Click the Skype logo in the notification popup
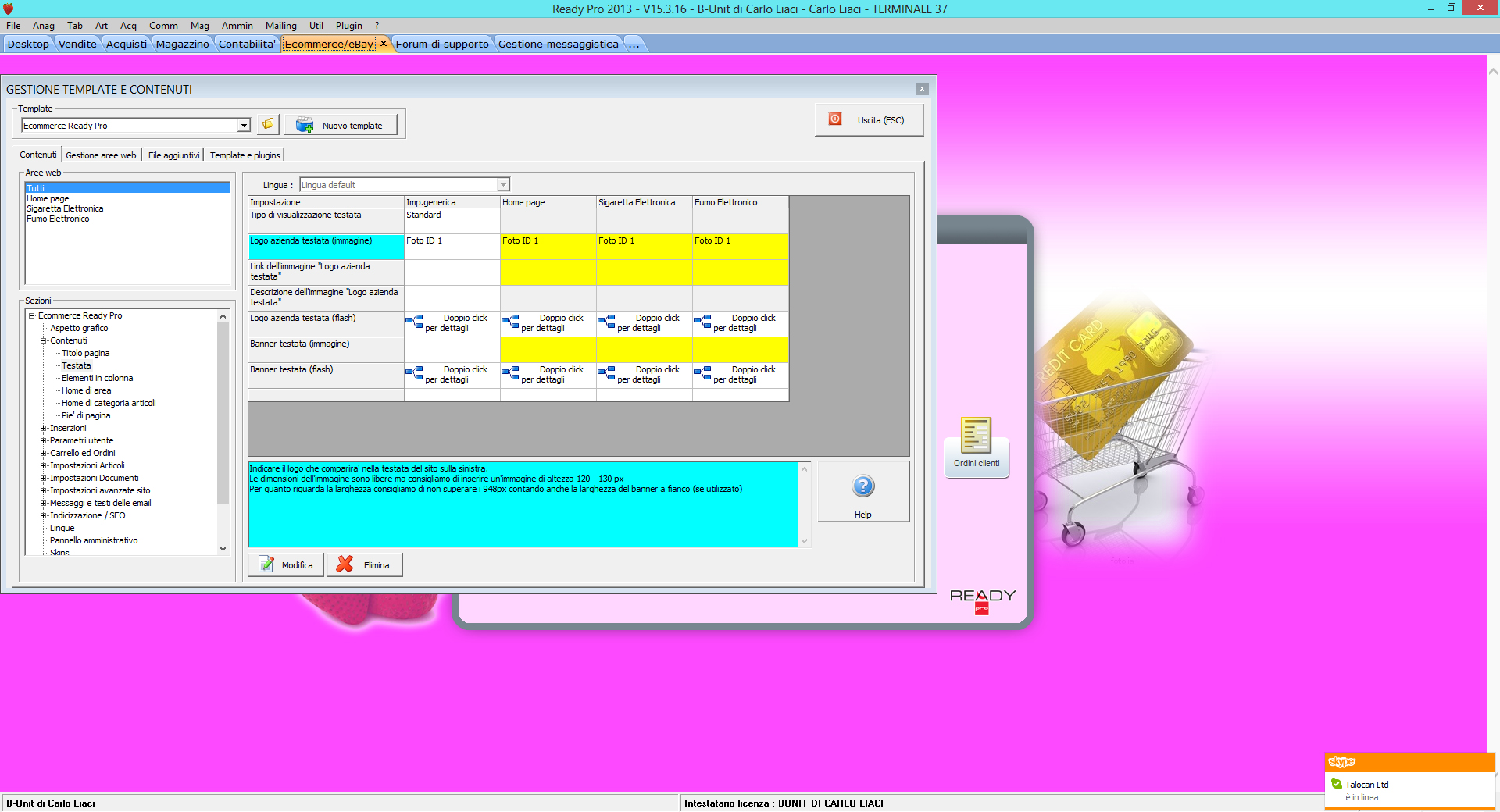 click(x=1341, y=762)
